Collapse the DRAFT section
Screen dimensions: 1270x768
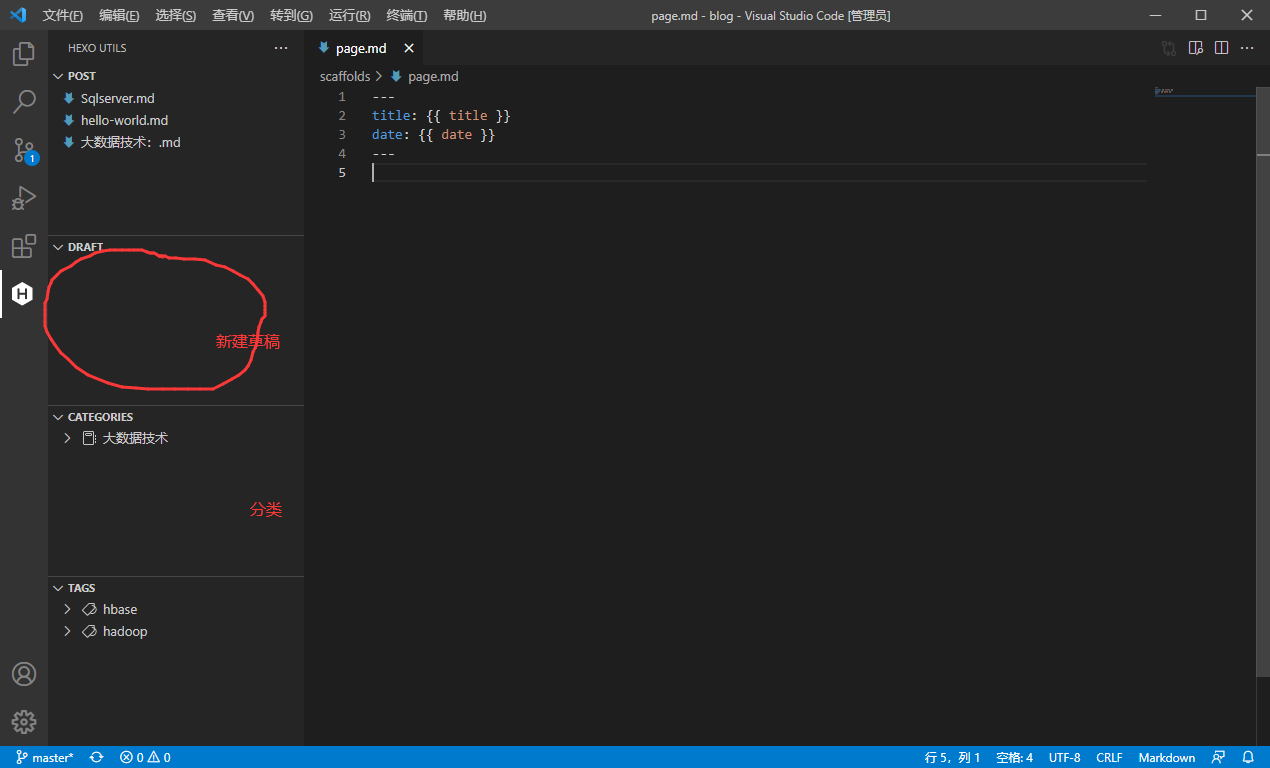tap(58, 247)
